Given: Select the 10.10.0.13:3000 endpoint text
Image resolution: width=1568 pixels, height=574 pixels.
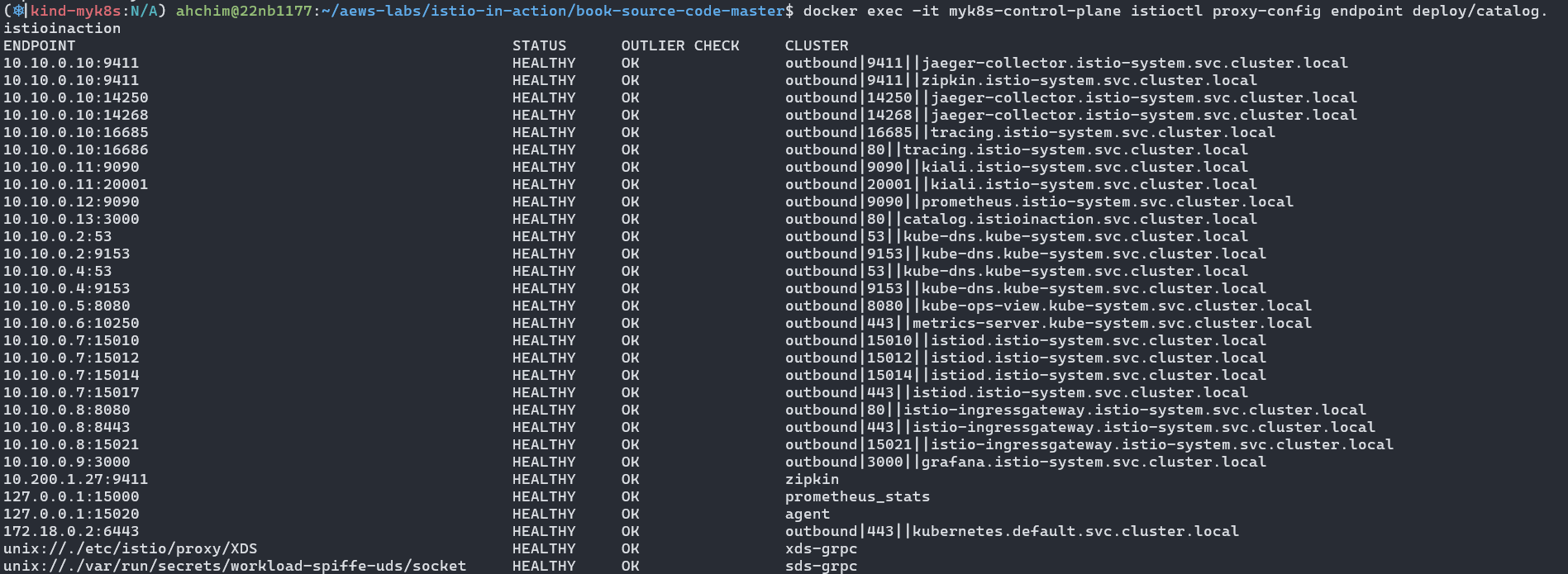Looking at the screenshot, I should tap(71, 219).
